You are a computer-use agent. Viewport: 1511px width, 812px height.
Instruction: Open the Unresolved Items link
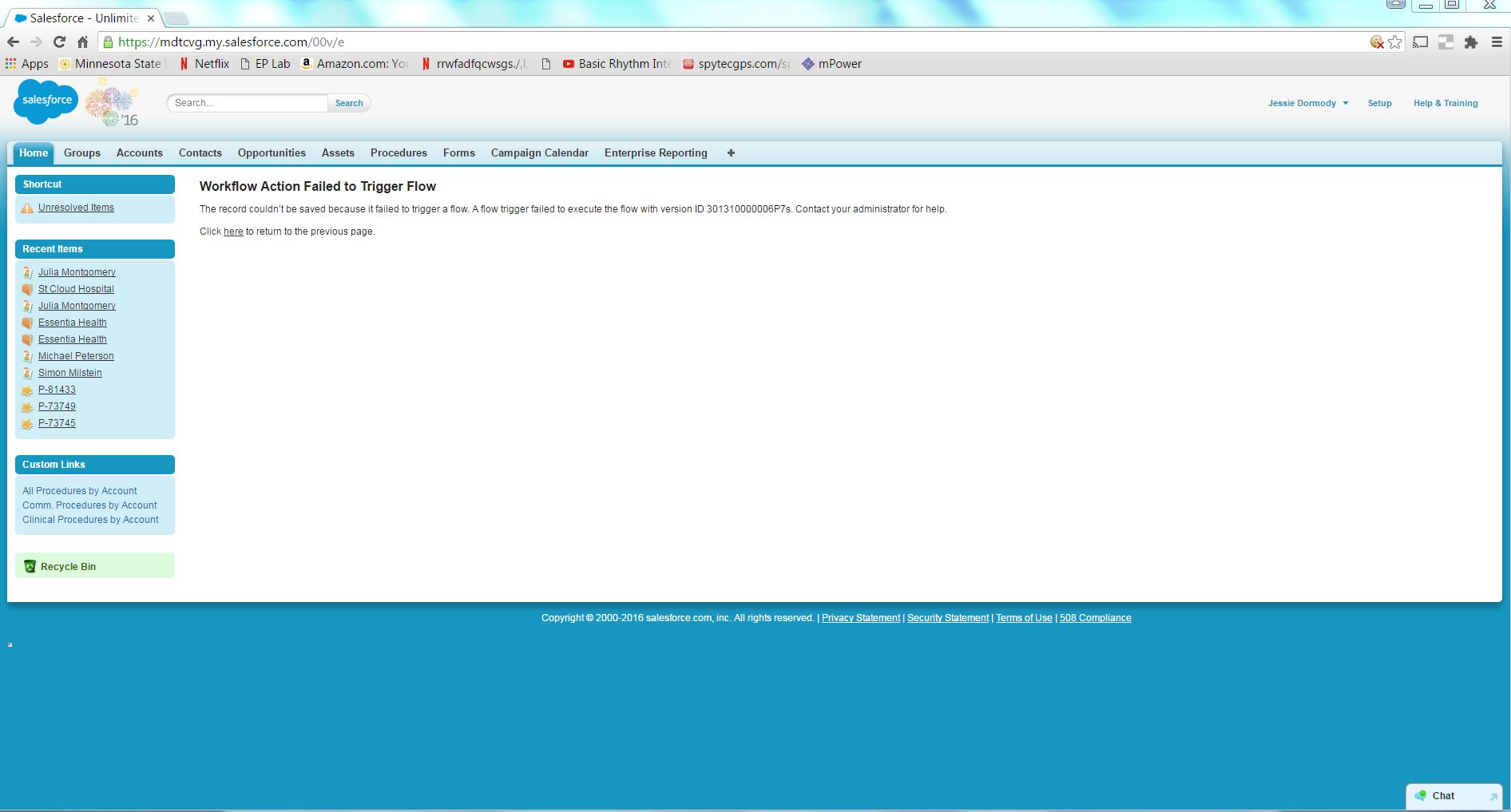coord(76,208)
